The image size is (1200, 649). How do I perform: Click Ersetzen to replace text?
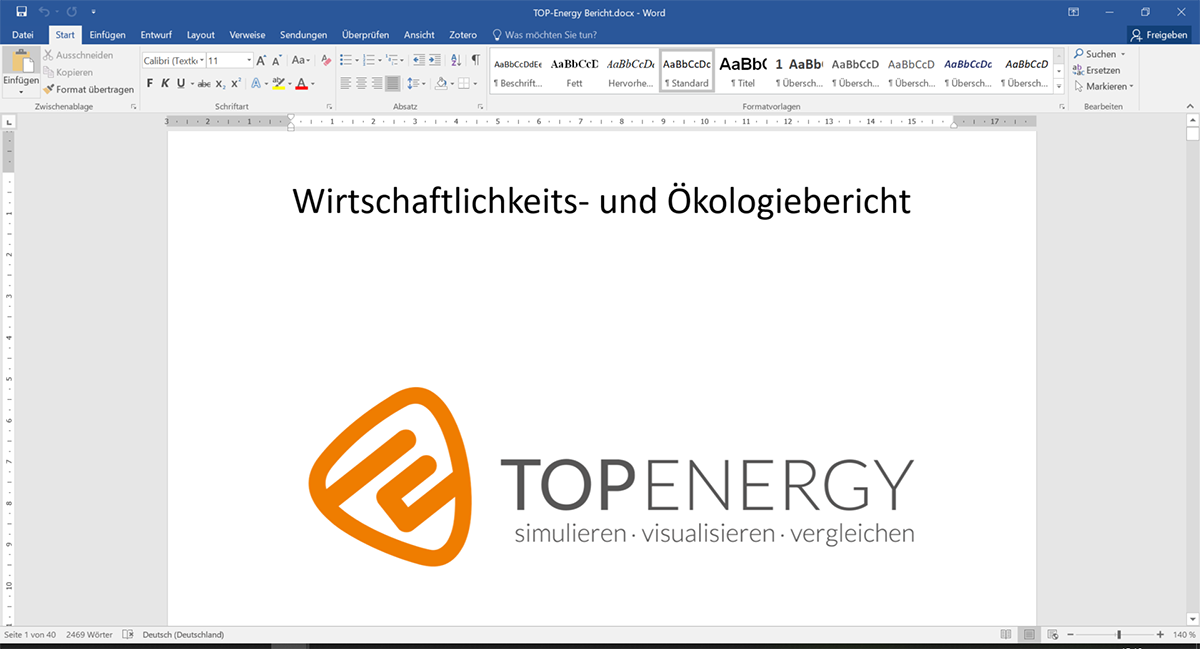[1096, 70]
